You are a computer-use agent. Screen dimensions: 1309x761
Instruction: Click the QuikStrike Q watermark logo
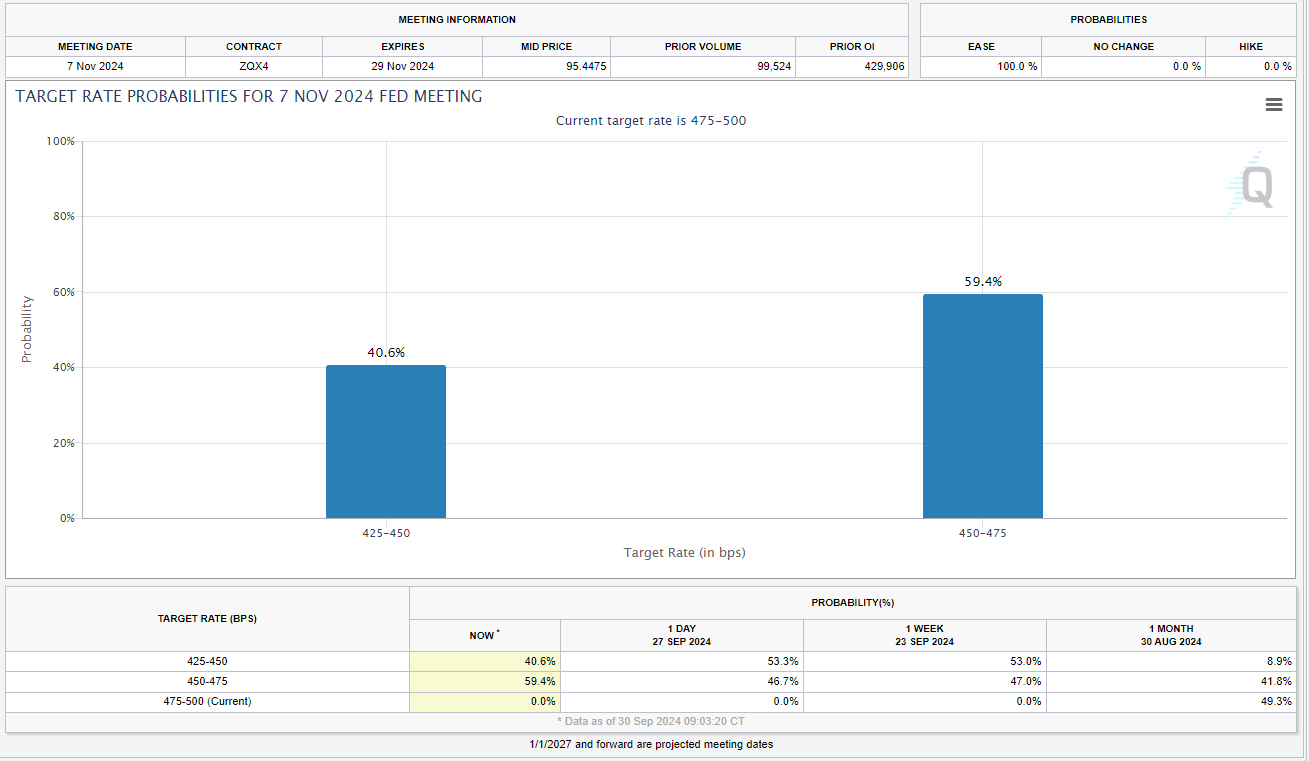click(x=1252, y=186)
